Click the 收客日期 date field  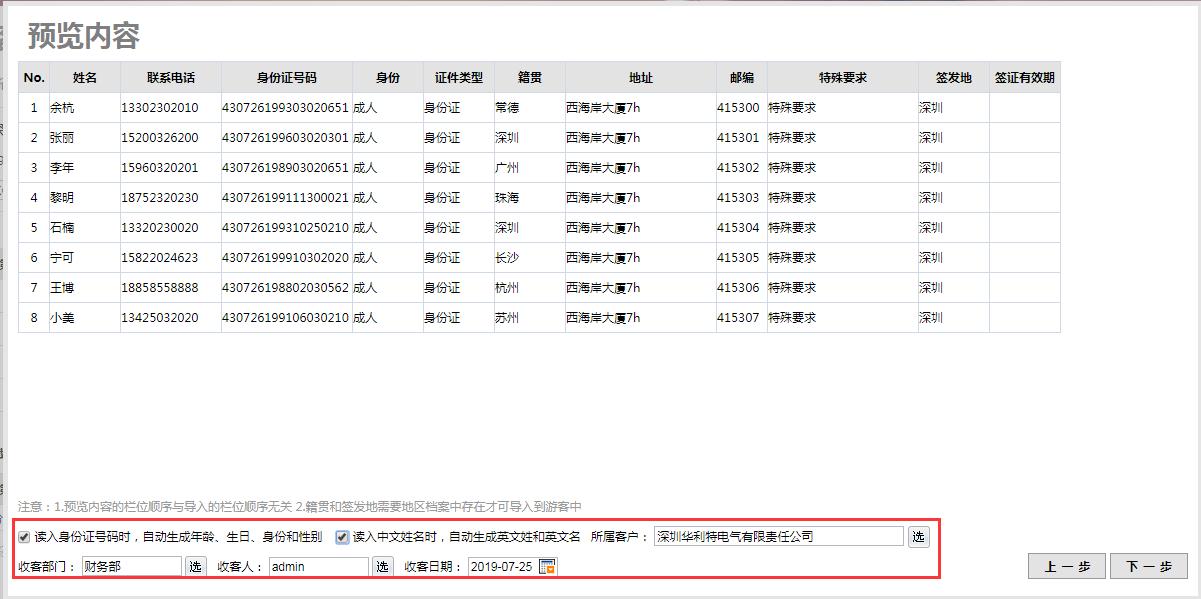502,567
